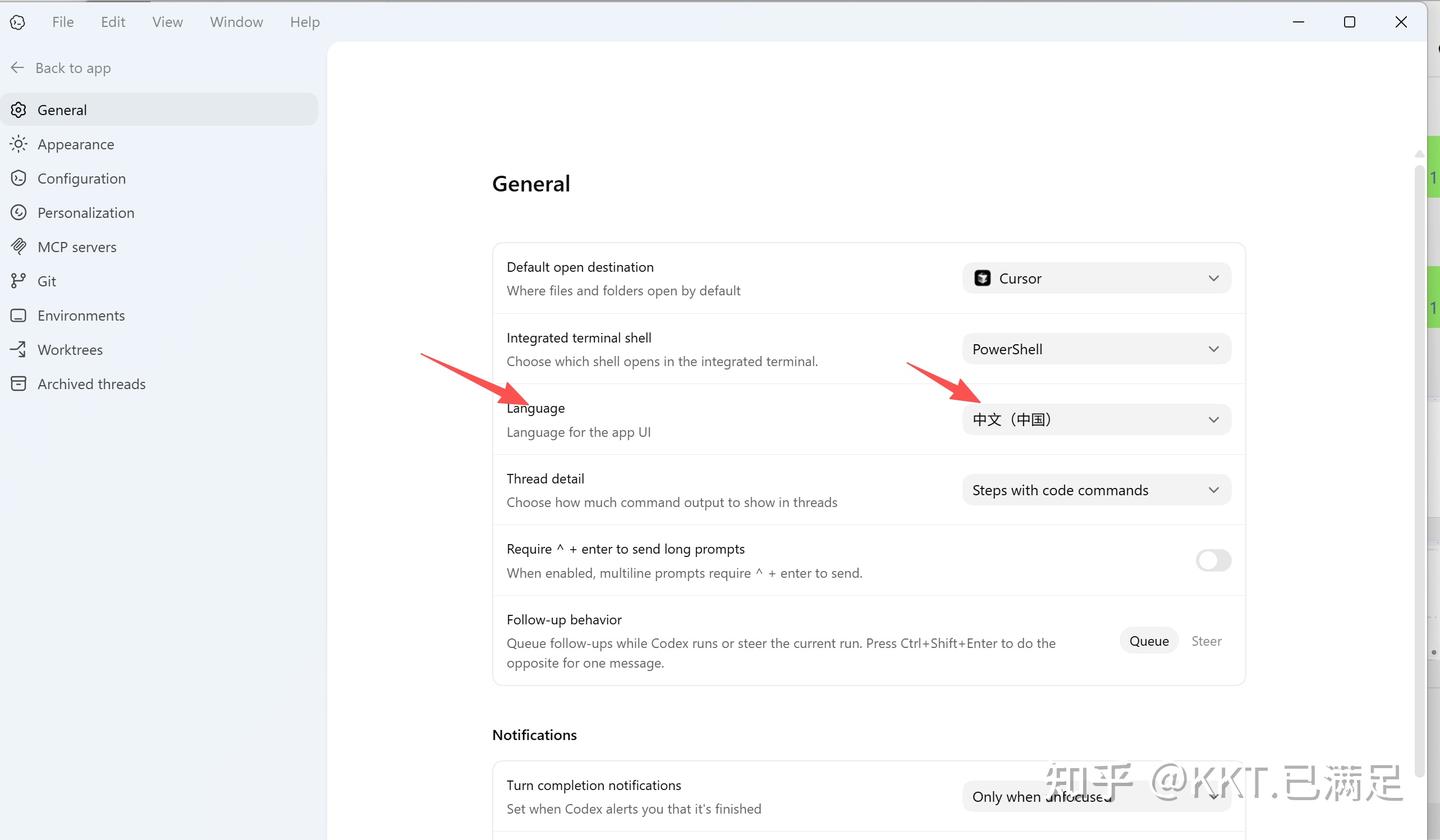Open Appearance settings page
1440x840 pixels.
[160, 144]
